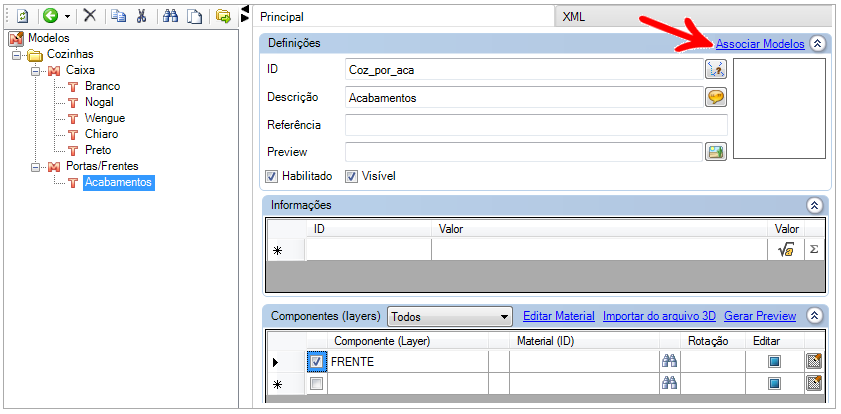Click the ID input field
This screenshot has width=841, height=414.
click(x=524, y=70)
